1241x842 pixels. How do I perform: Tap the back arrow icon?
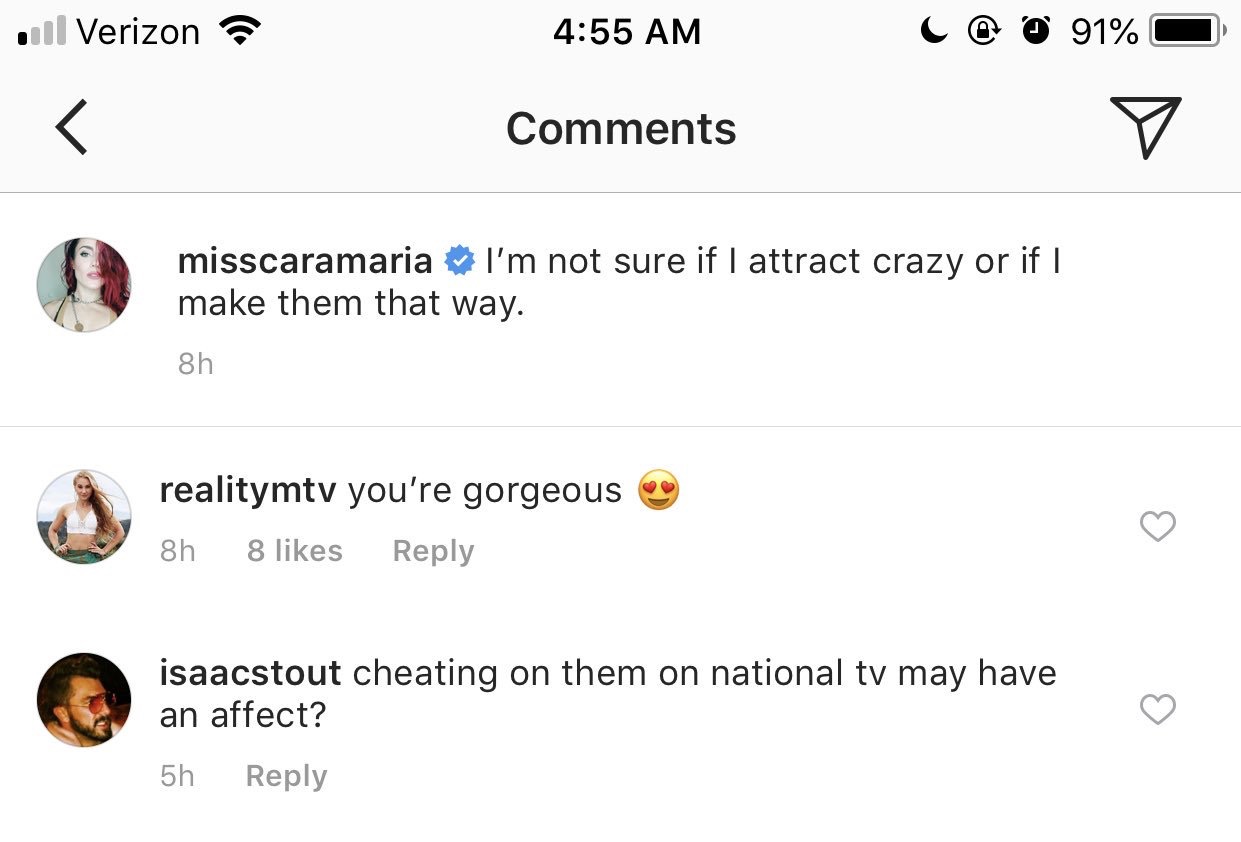point(71,127)
